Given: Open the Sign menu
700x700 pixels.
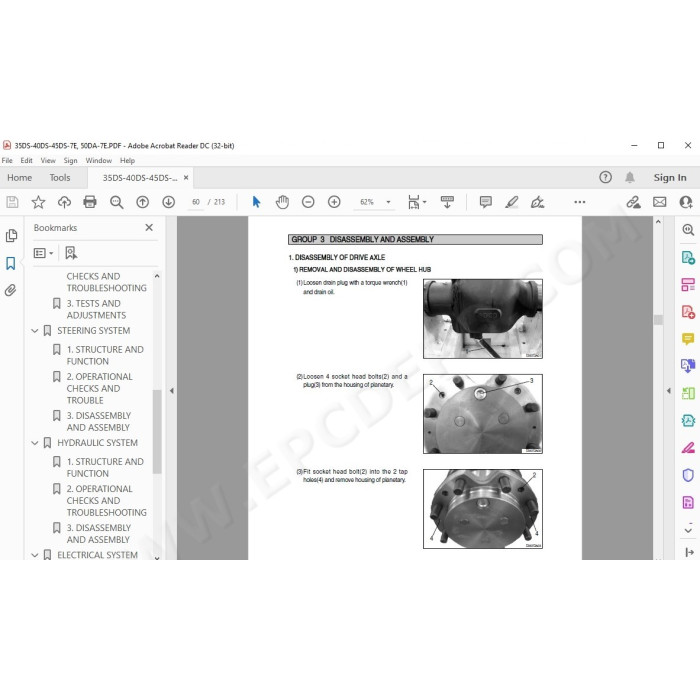Looking at the screenshot, I should 70,161.
